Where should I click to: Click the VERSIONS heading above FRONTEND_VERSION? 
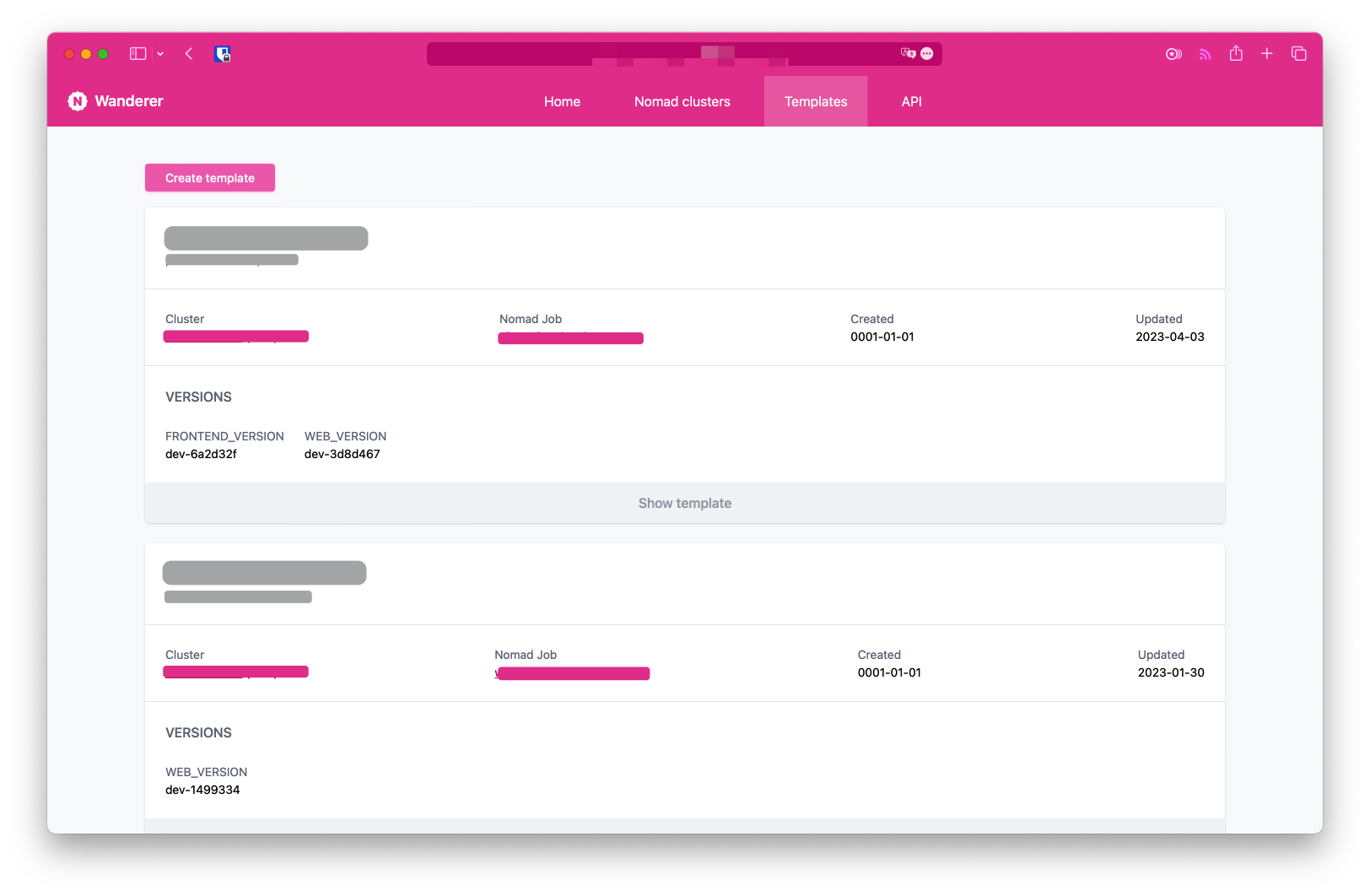[198, 397]
